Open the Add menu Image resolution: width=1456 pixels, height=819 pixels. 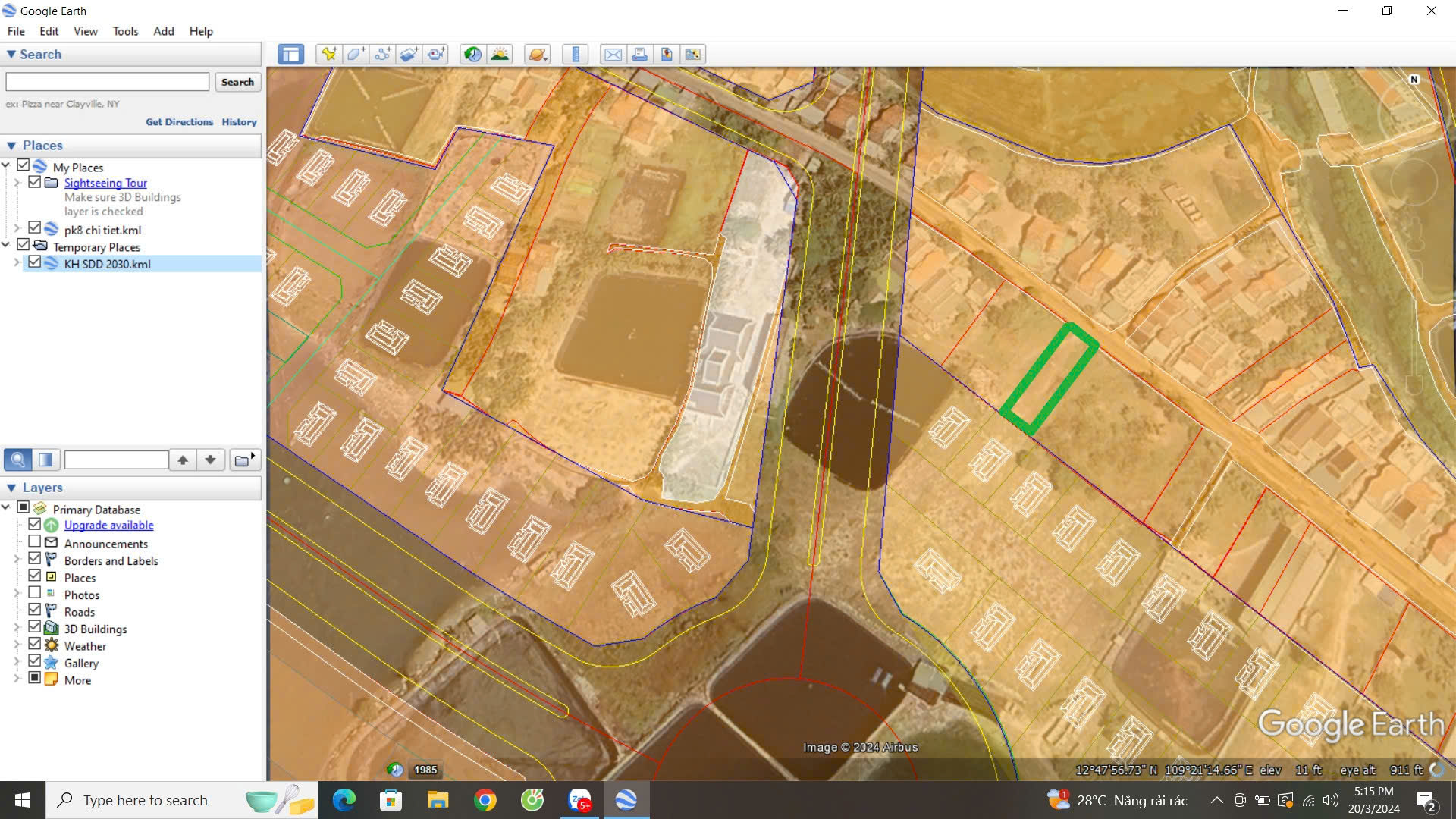tap(164, 31)
